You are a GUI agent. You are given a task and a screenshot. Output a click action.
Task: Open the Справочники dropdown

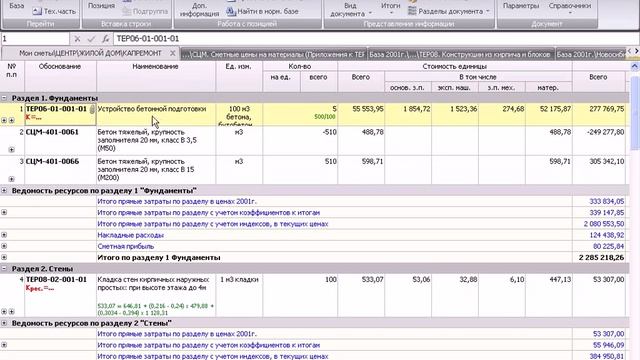point(569,8)
